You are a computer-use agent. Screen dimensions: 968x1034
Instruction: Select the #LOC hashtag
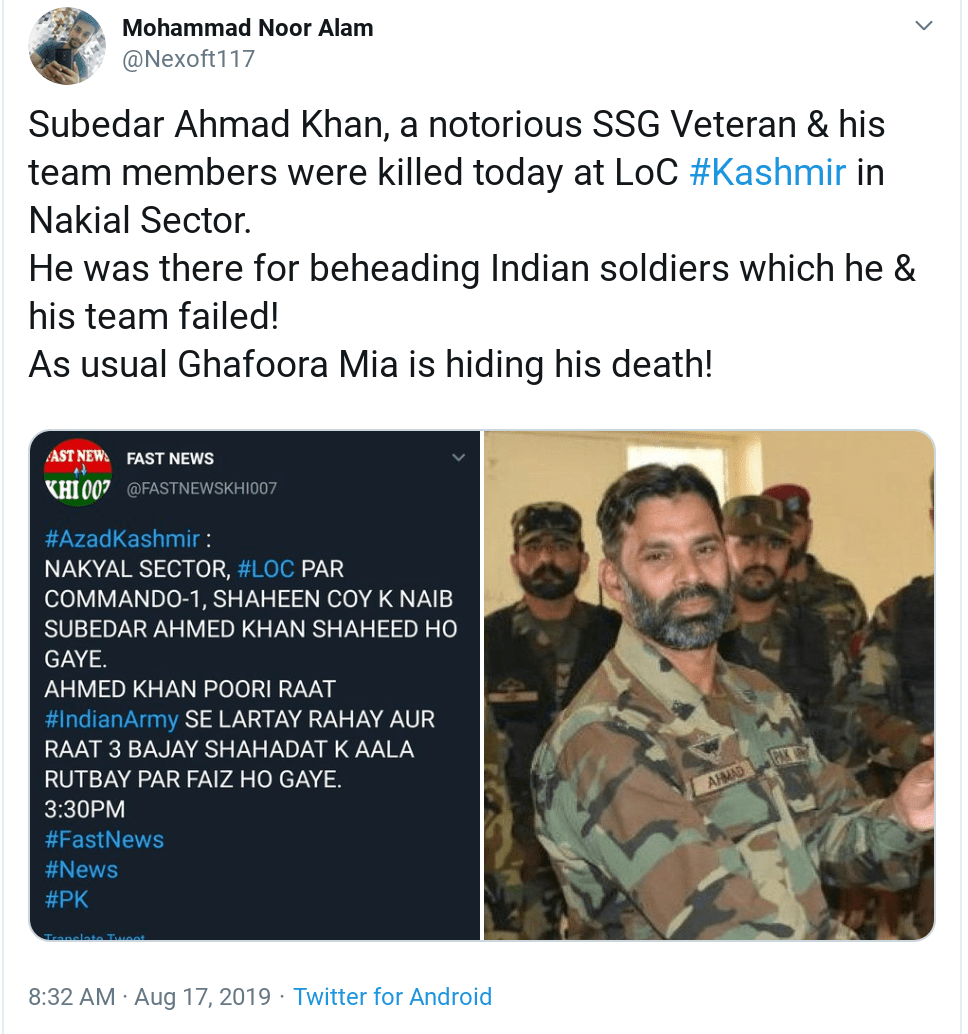point(266,569)
